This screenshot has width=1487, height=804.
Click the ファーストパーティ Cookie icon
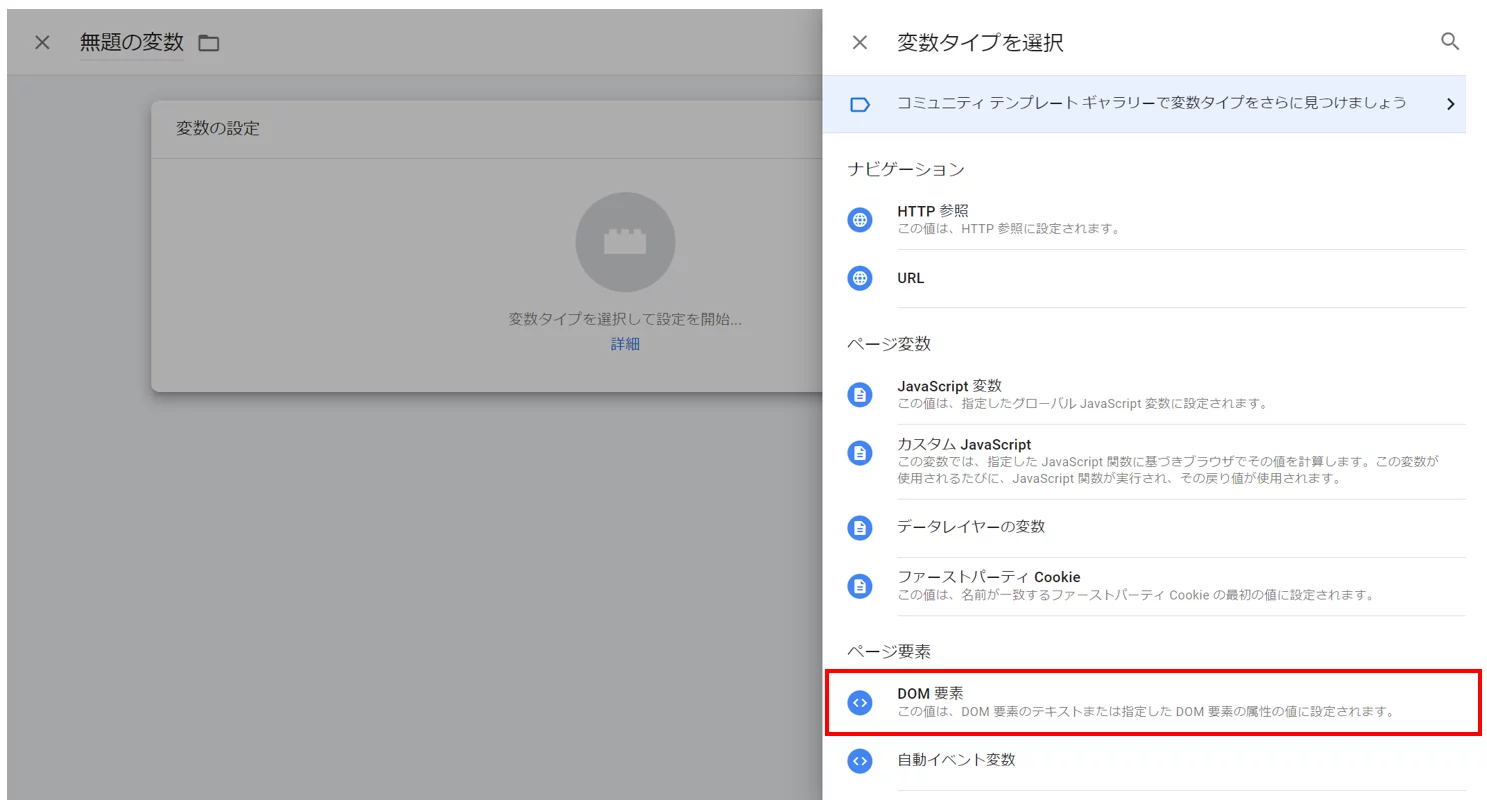tap(860, 586)
